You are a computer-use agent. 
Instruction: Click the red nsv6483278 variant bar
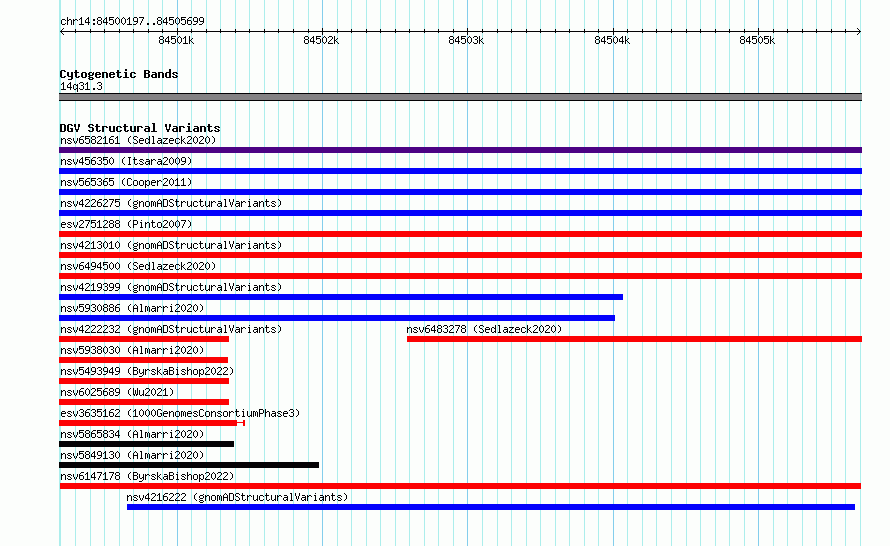[635, 339]
